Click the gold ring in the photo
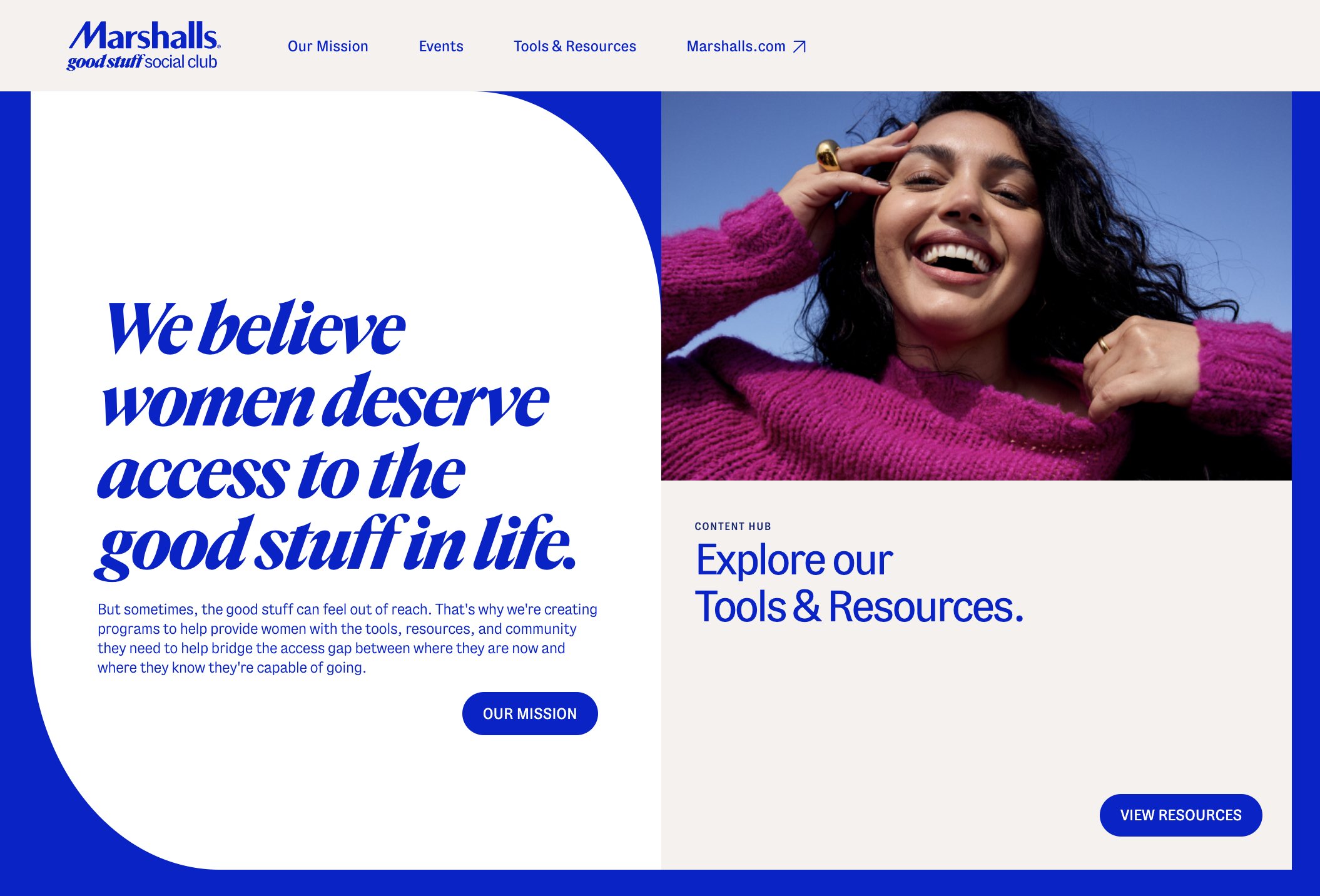The image size is (1320, 896). pyautogui.click(x=828, y=155)
